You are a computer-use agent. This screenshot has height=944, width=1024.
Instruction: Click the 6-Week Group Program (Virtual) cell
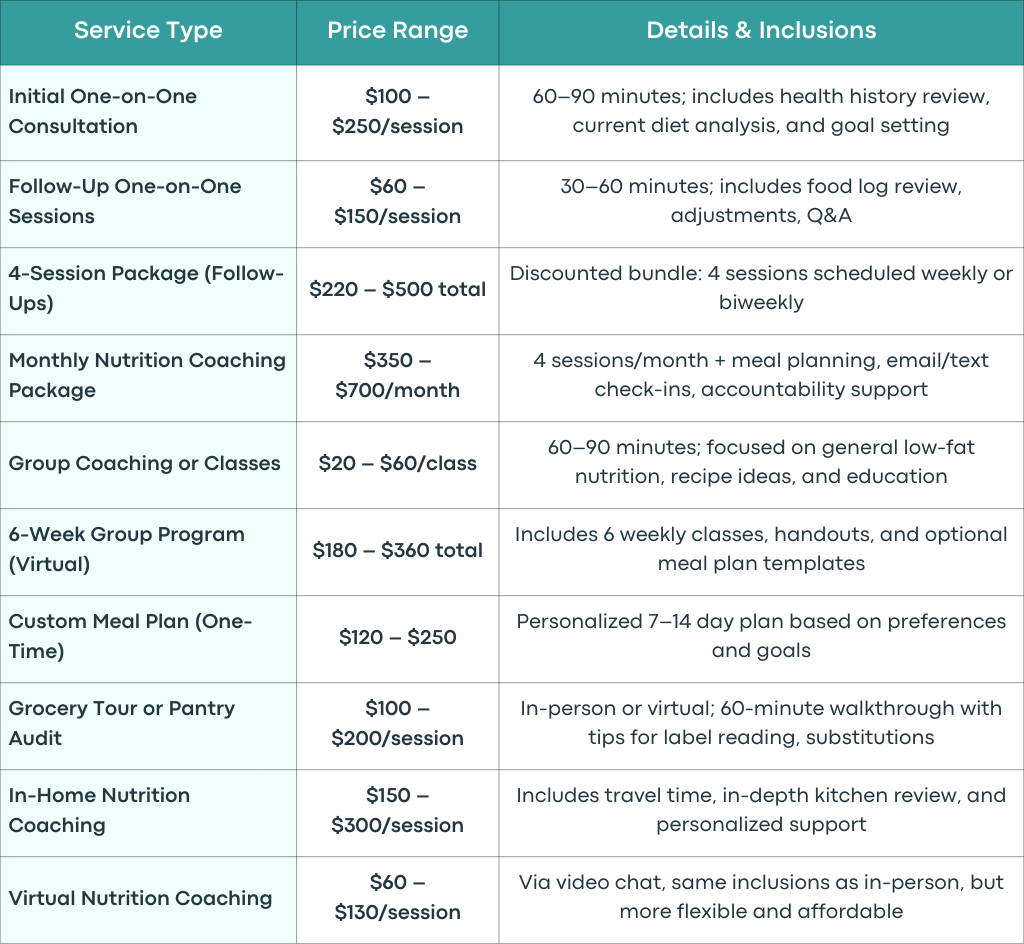tap(148, 550)
